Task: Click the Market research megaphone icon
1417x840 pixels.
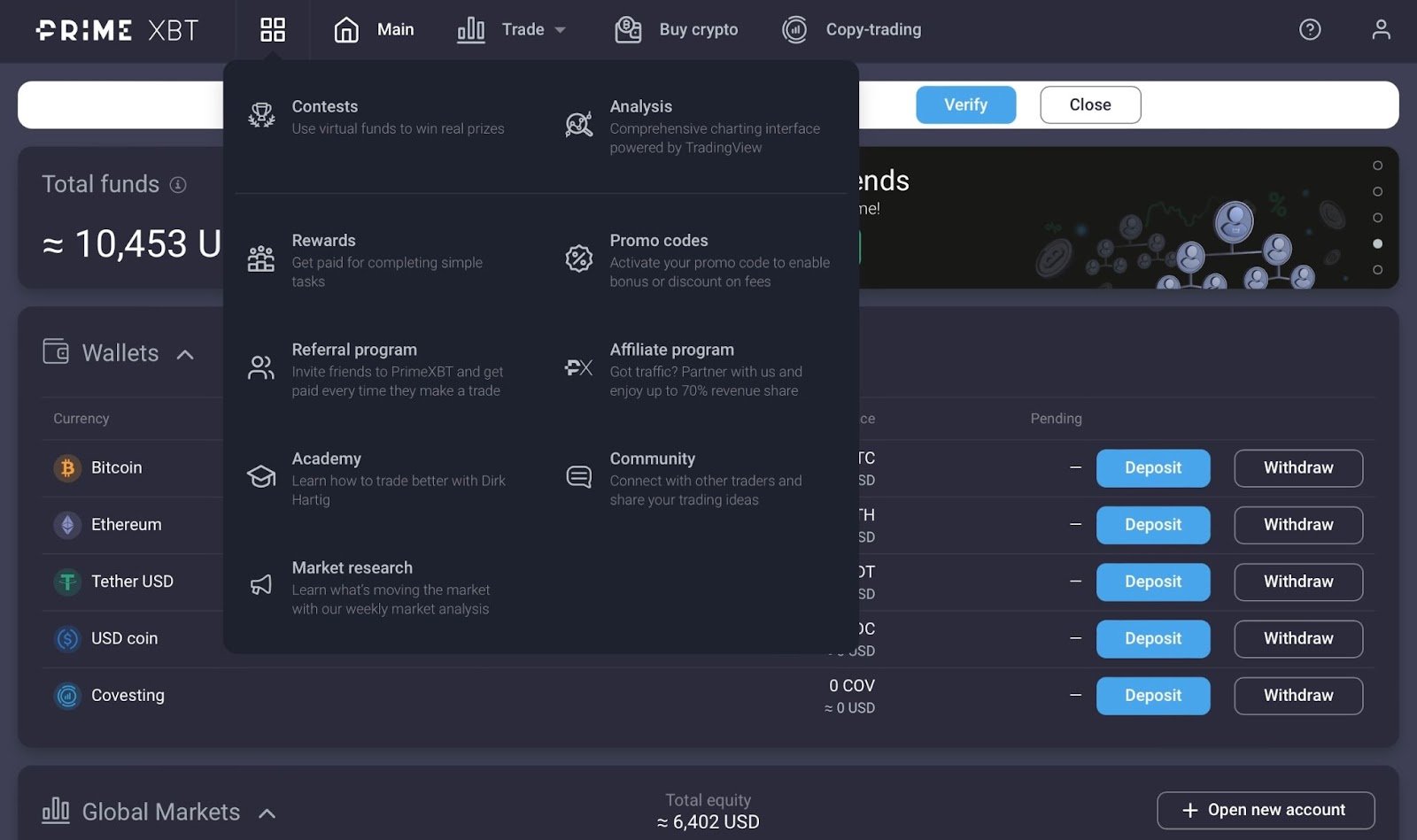Action: tap(261, 584)
